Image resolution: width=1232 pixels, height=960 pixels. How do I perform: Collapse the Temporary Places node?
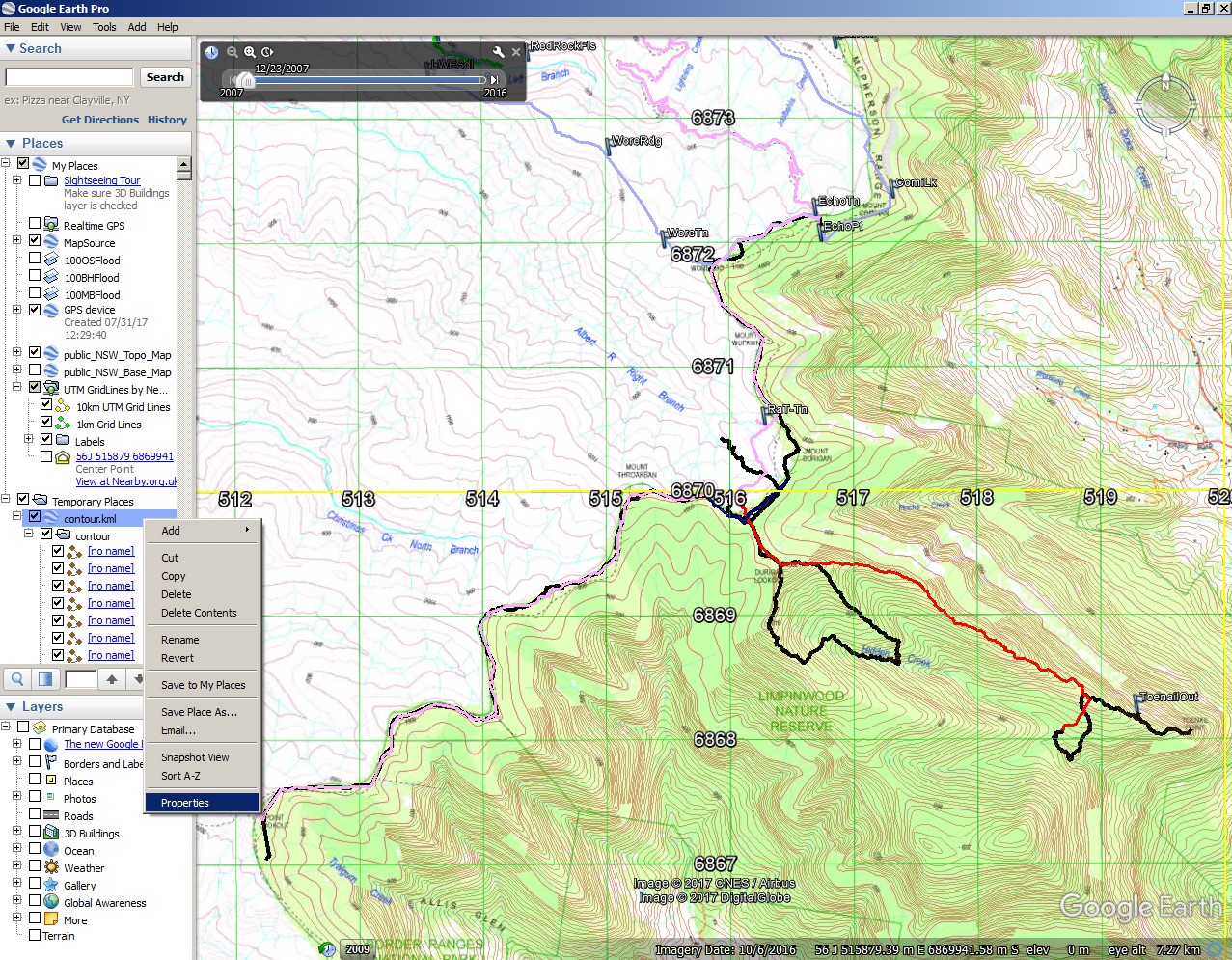[5, 499]
